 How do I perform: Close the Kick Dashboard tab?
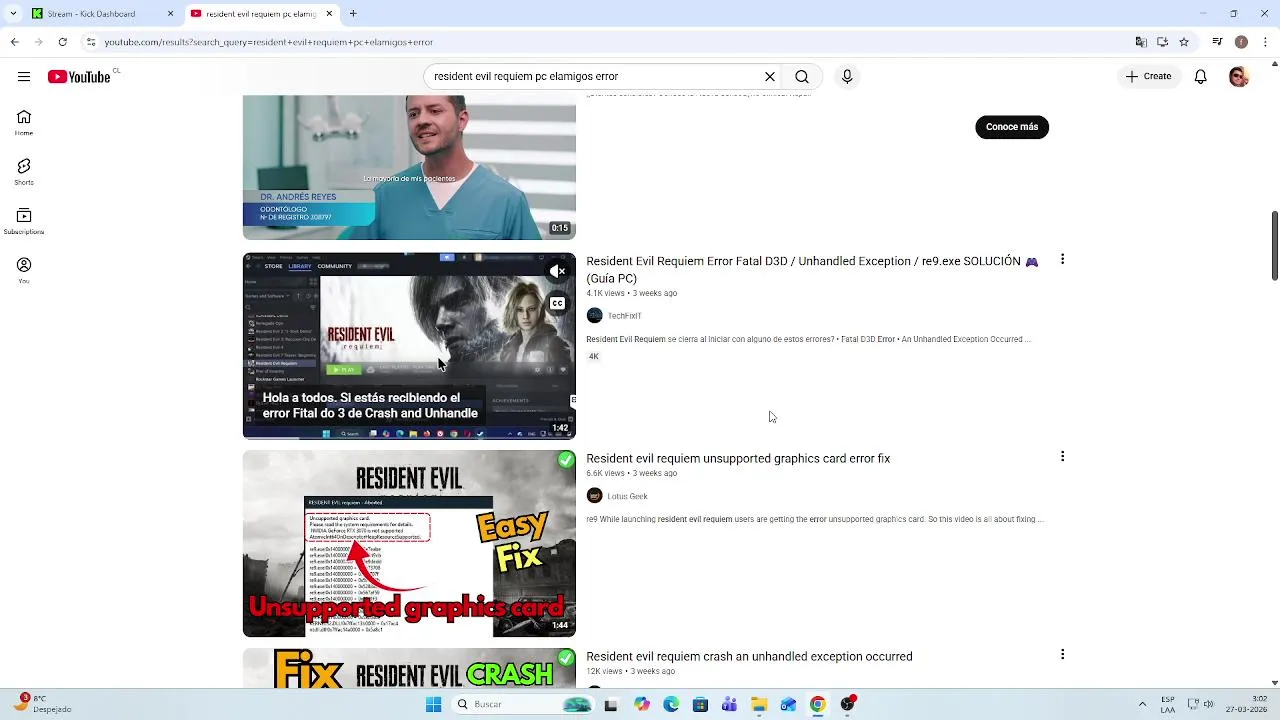pyautogui.click(x=170, y=14)
